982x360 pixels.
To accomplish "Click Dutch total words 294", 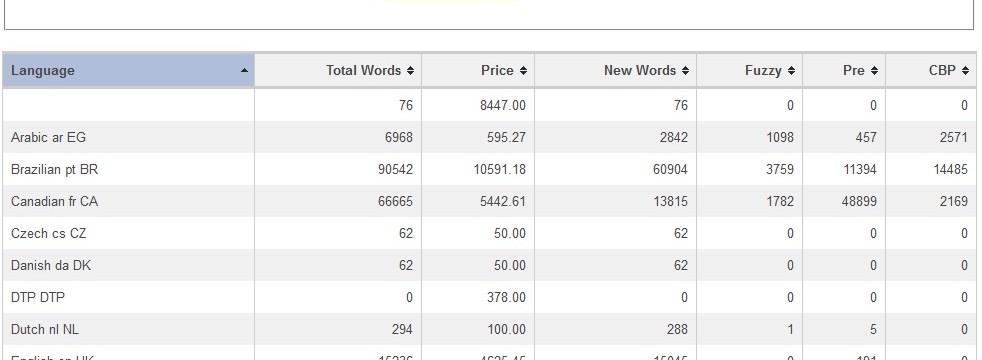I will point(402,329).
